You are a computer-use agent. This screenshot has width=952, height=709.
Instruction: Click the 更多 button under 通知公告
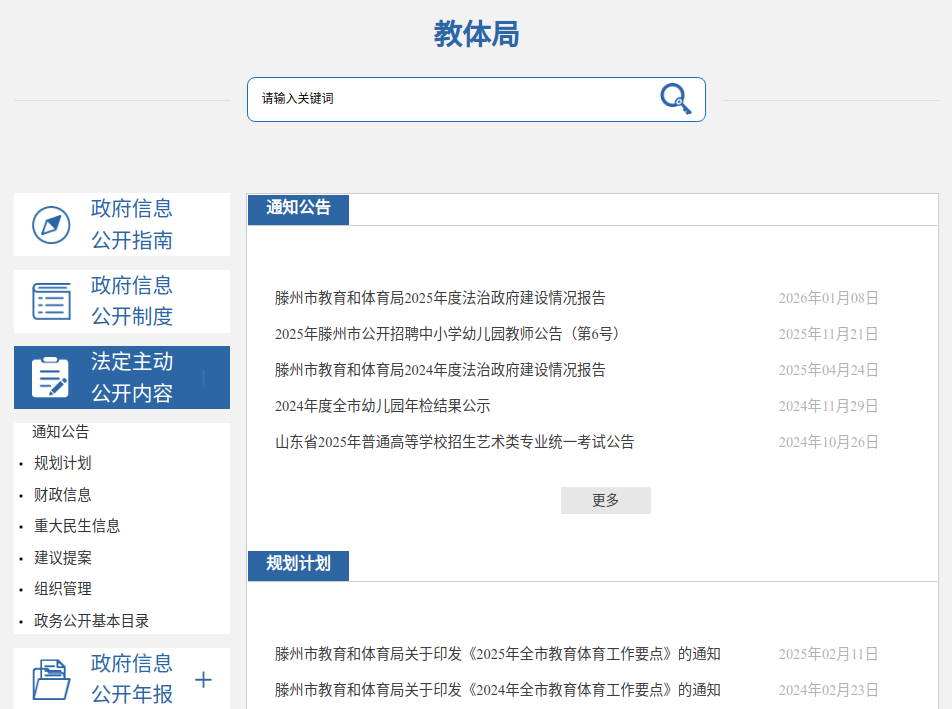(605, 500)
